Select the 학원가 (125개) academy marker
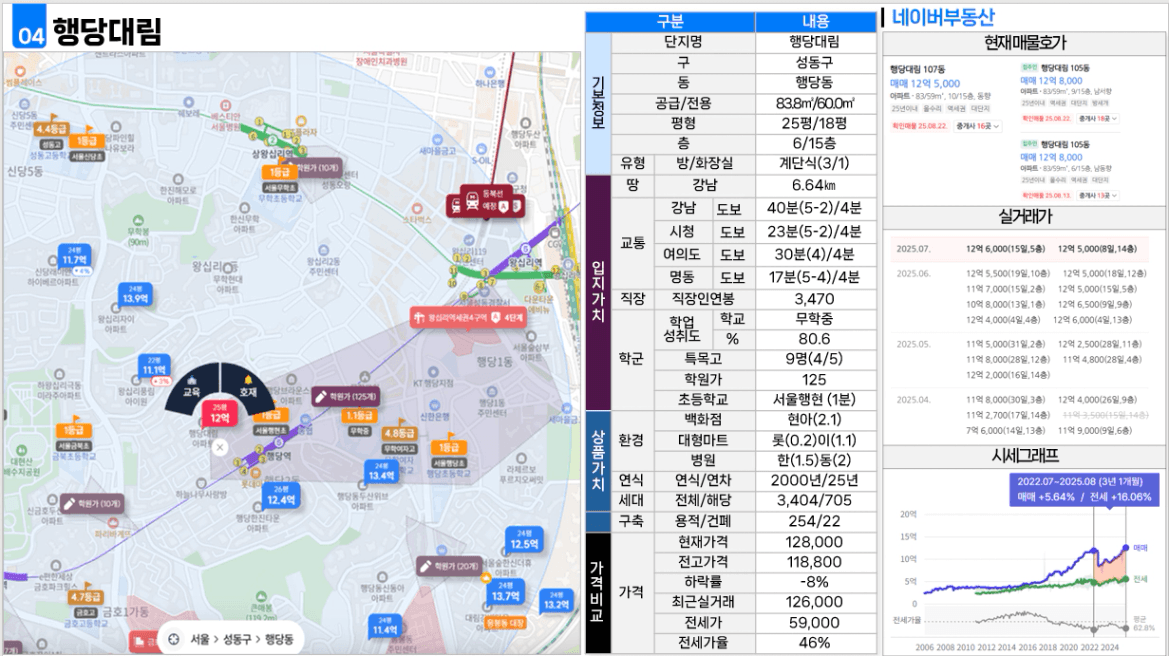The image size is (1169, 656). 345,397
